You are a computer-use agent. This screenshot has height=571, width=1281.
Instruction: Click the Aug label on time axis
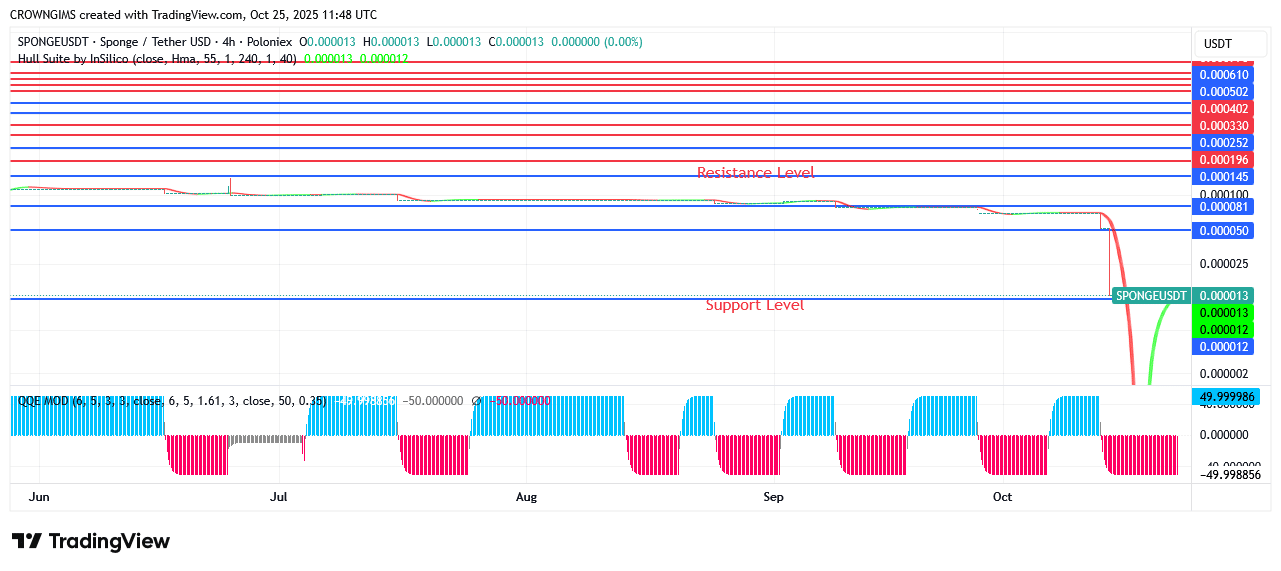coord(526,497)
